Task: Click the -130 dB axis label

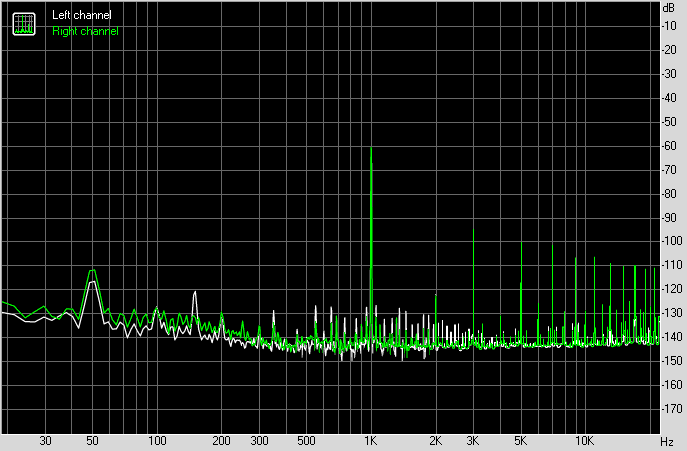Action: click(x=672, y=313)
